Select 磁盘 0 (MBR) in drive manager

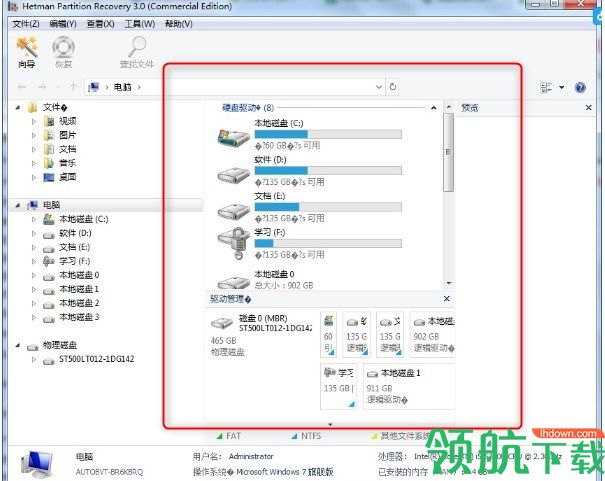[261, 335]
